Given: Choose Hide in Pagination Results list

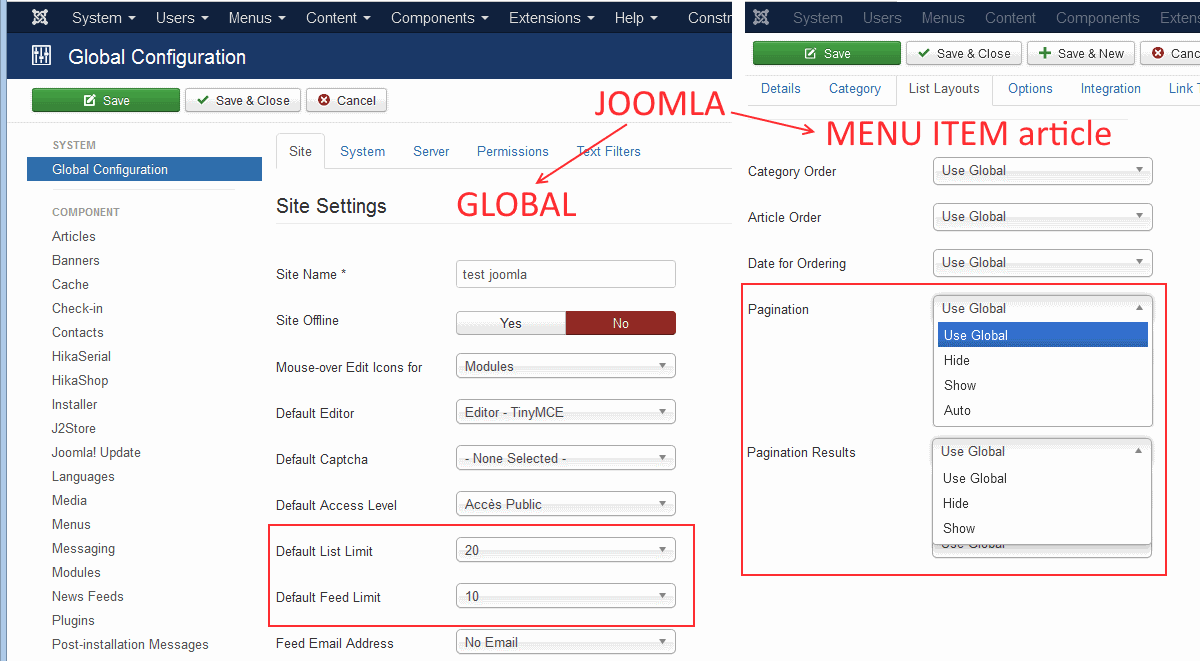Looking at the screenshot, I should pyautogui.click(x=1042, y=503).
